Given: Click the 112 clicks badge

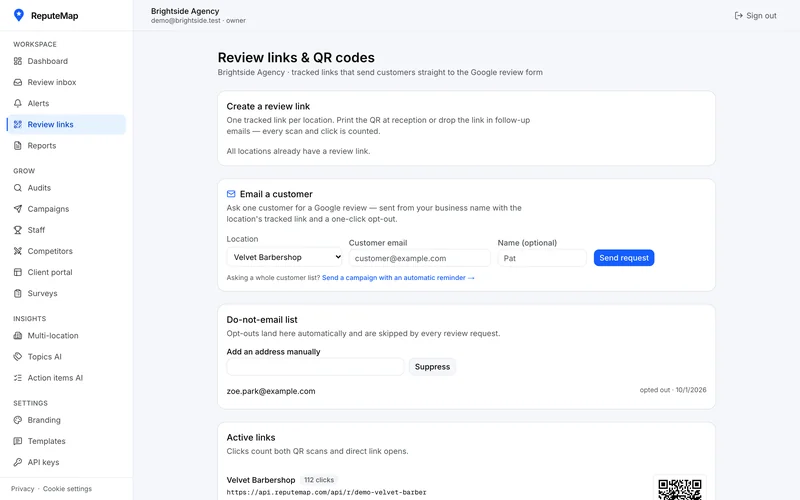Looking at the screenshot, I should [x=319, y=480].
